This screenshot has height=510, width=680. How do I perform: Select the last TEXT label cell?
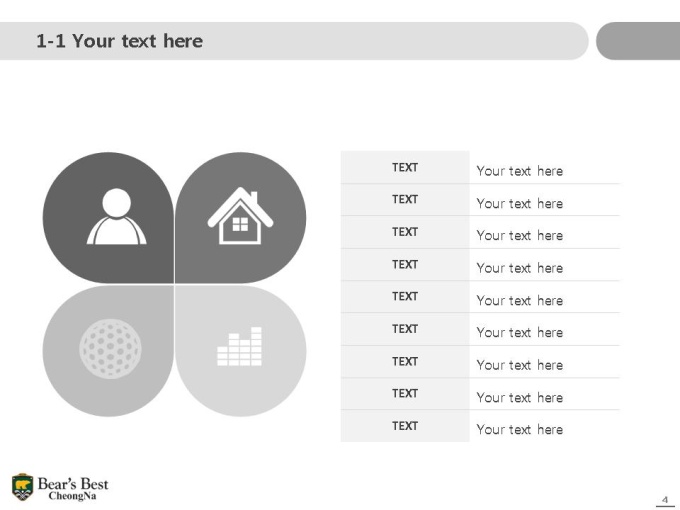[x=405, y=426]
